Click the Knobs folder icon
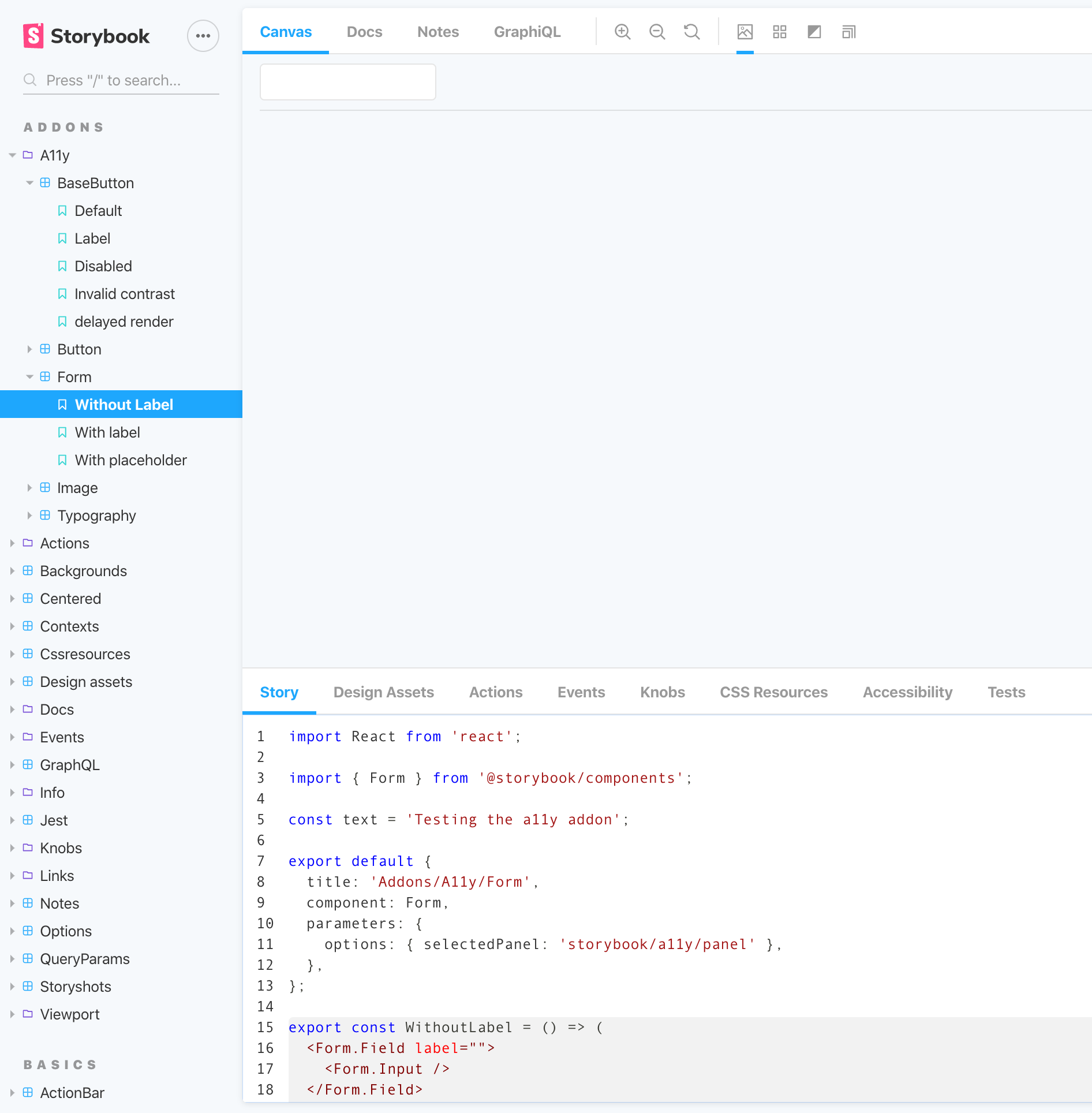Image resolution: width=1092 pixels, height=1113 pixels. [x=28, y=847]
